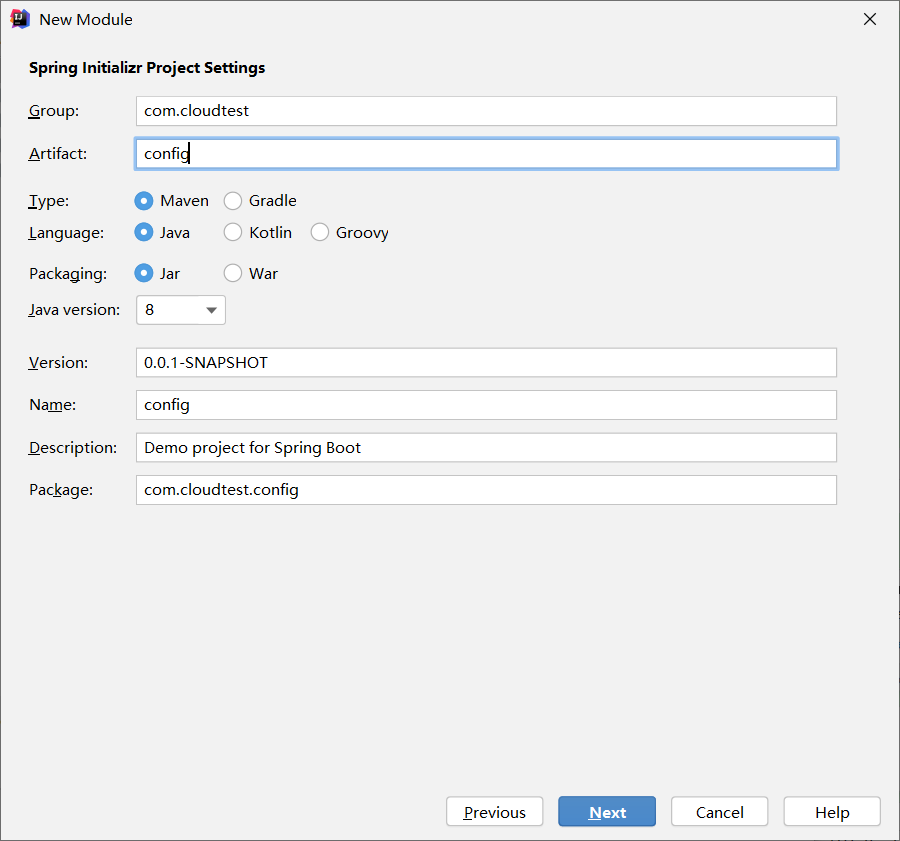Cancel the module creation

[719, 812]
